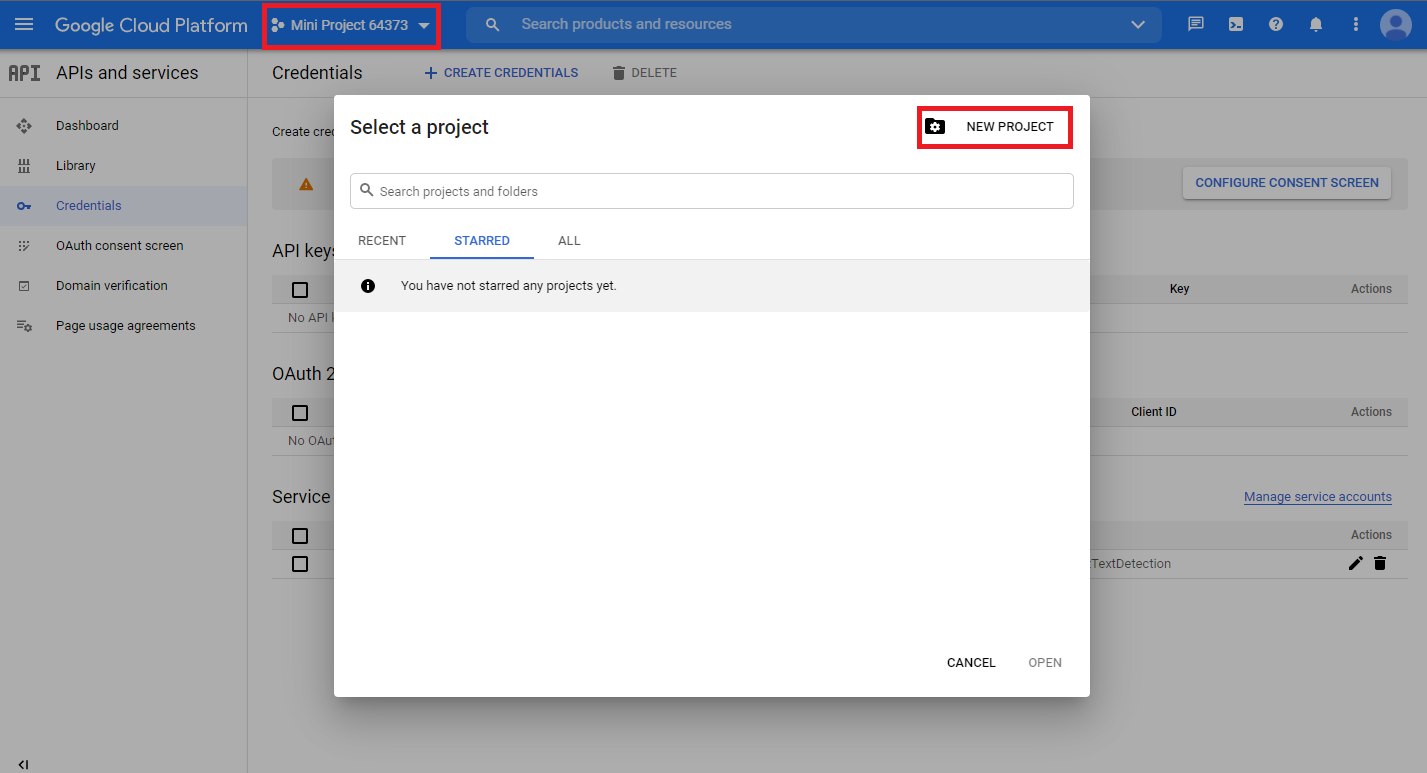Screen dimensions: 1427x773
Task: Open OAuth consent screen in sidebar
Action: [120, 246]
